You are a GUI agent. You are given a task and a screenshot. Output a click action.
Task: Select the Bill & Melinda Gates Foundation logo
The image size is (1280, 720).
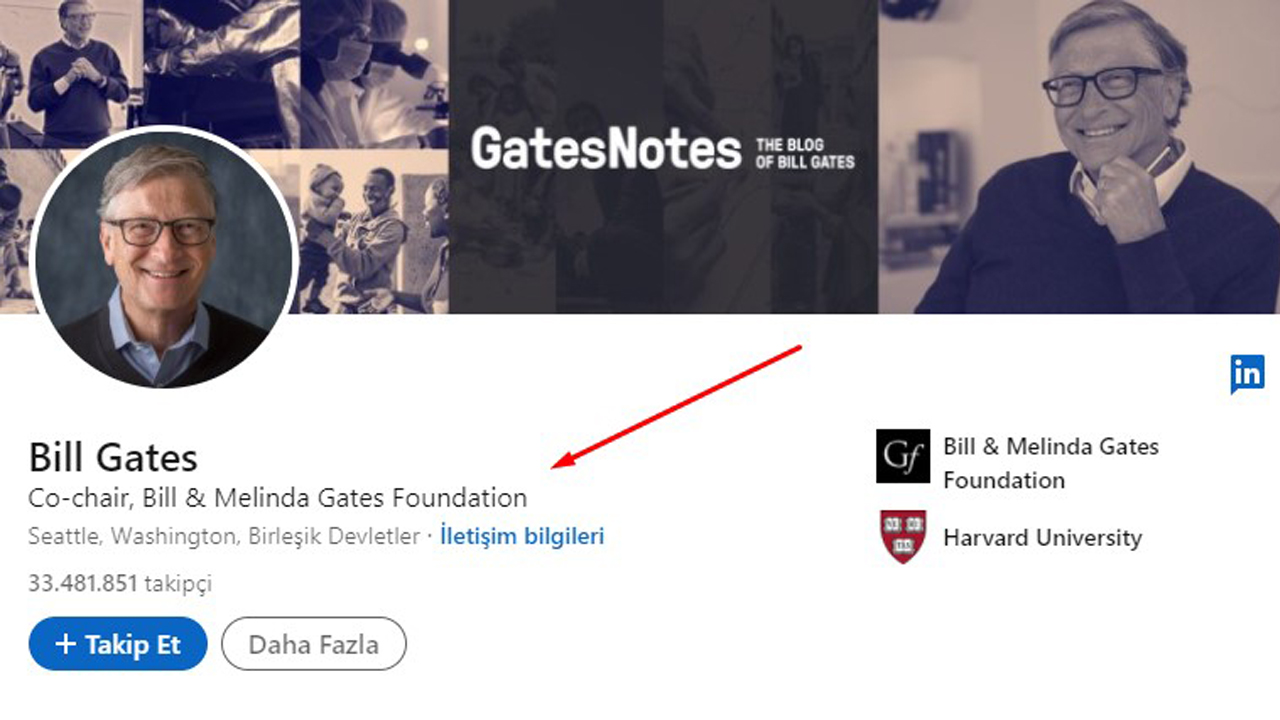(x=903, y=455)
